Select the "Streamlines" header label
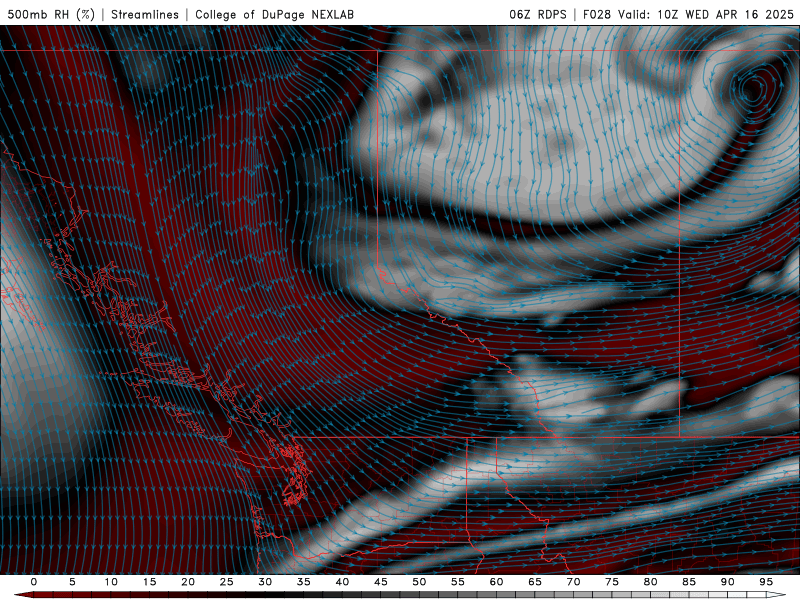 coord(145,14)
